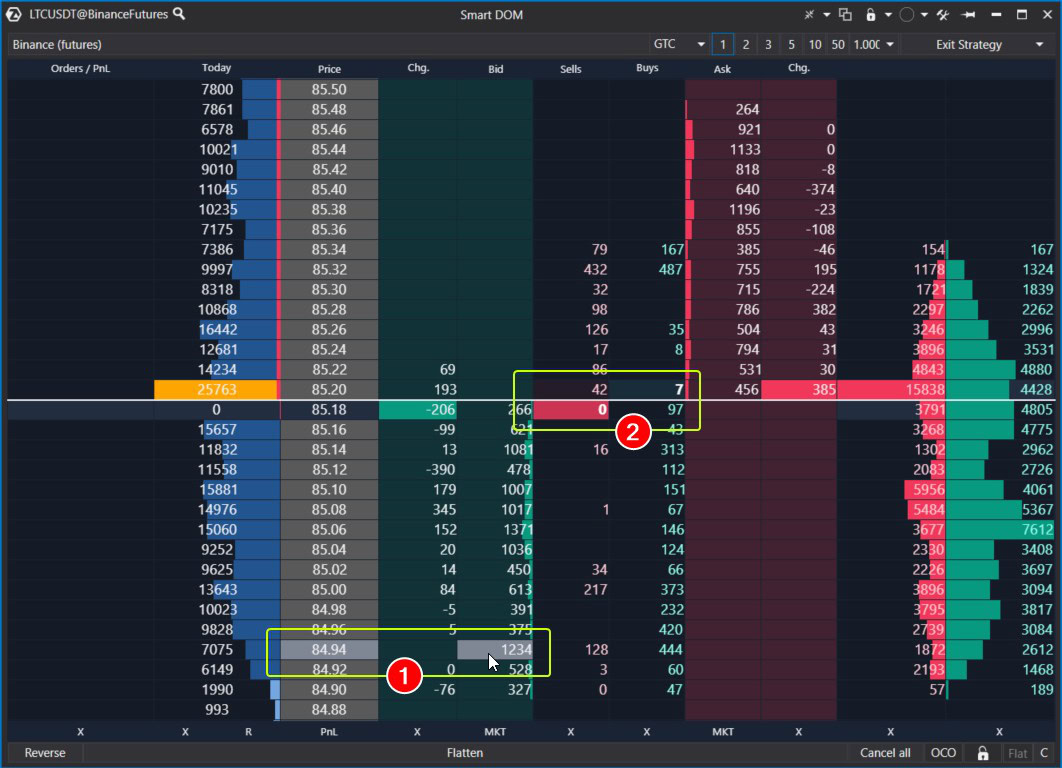Click the orange 25763 volume bar
1062x768 pixels.
(x=215, y=390)
